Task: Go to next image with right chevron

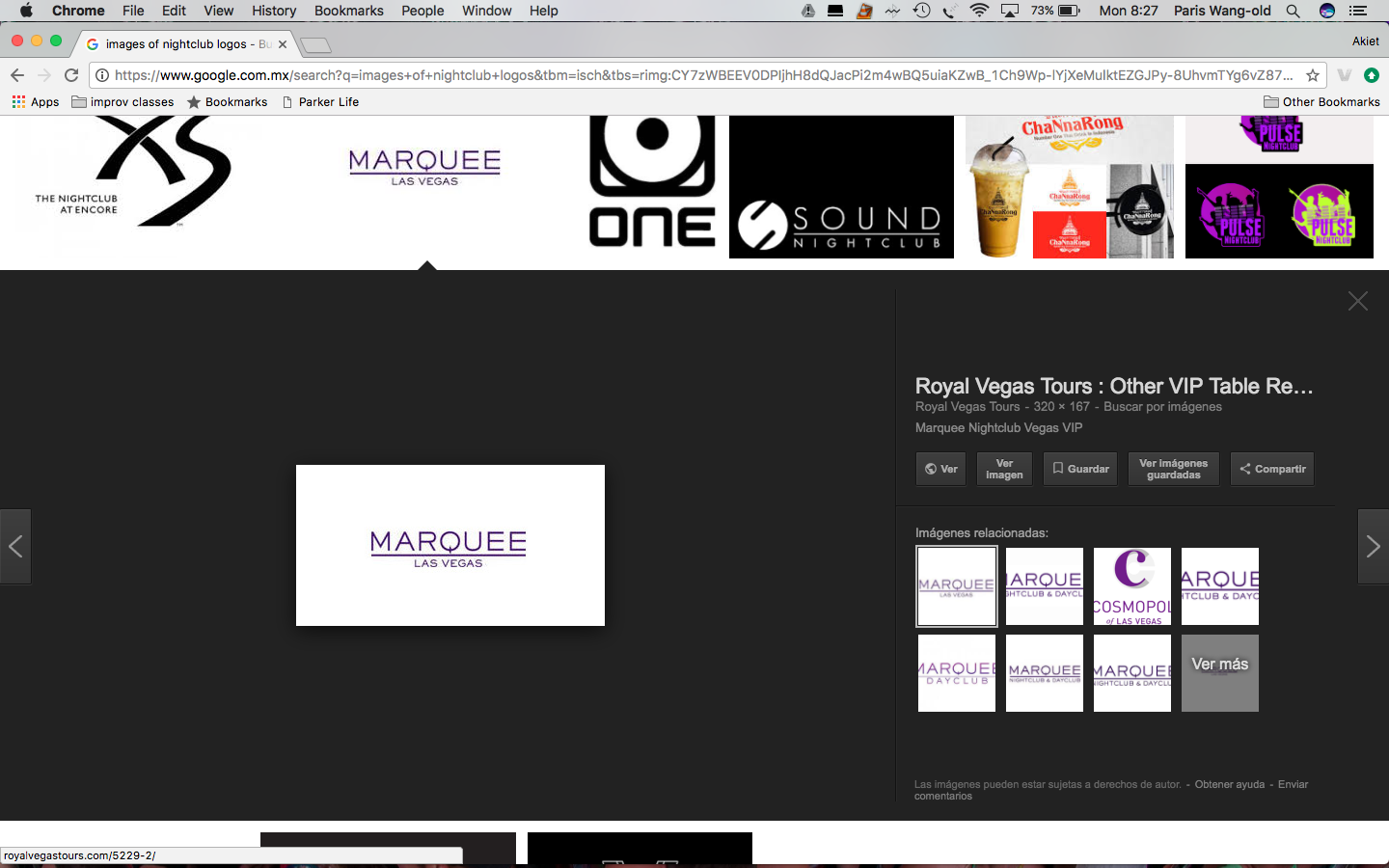Action: coord(1373,547)
